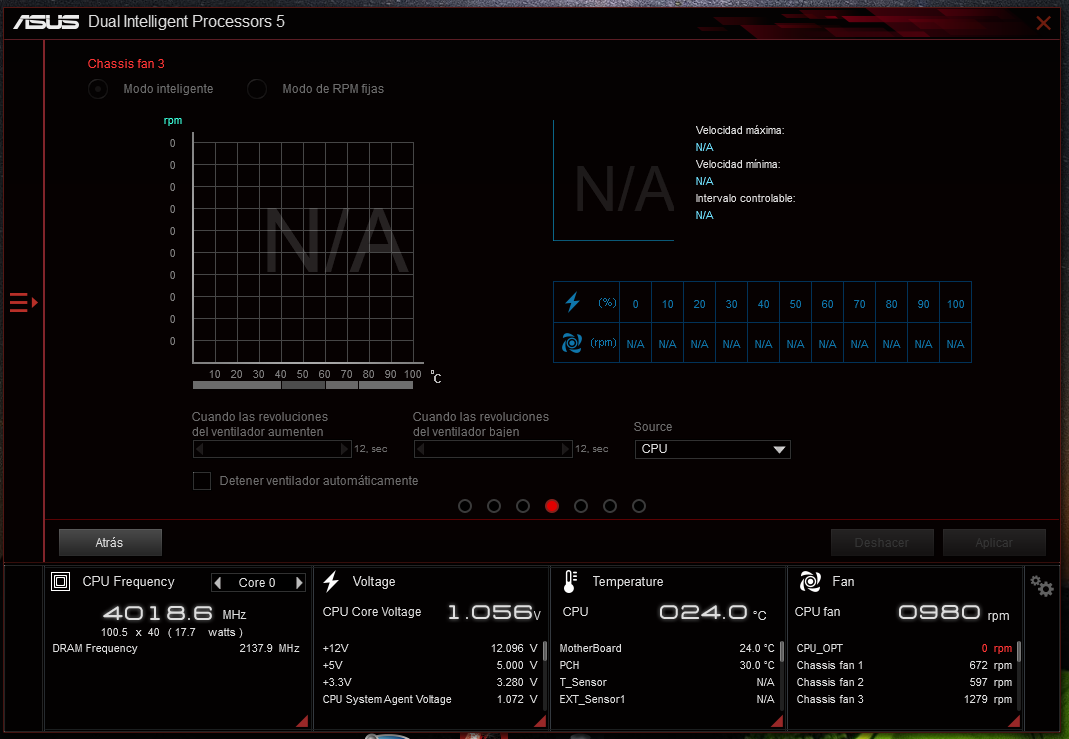
Task: Enable Detener ventilador automáticamente checkbox
Action: (202, 481)
